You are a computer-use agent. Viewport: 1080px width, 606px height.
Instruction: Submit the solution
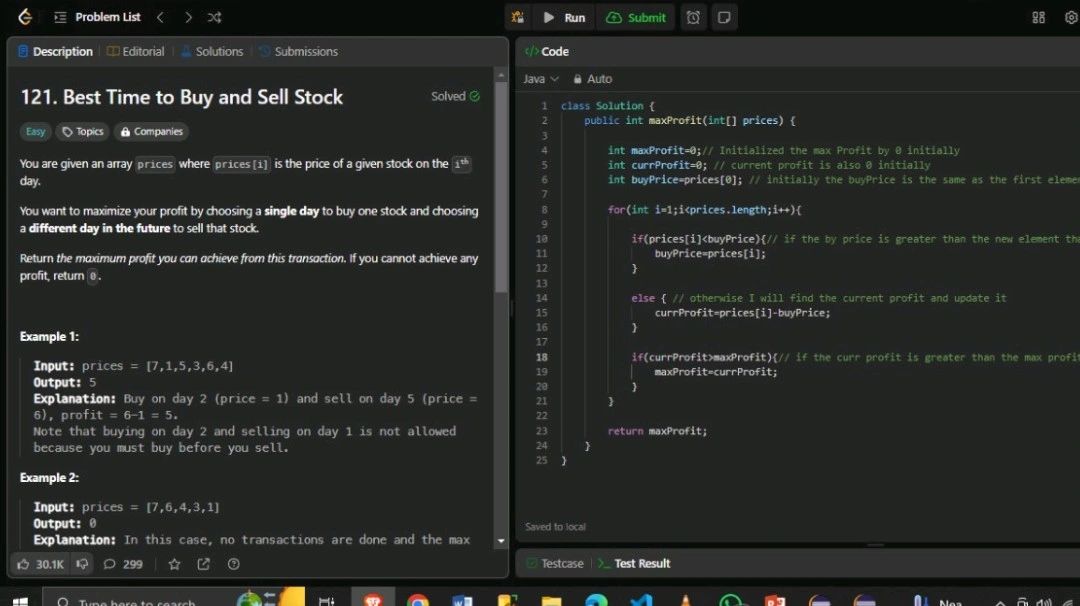[636, 17]
